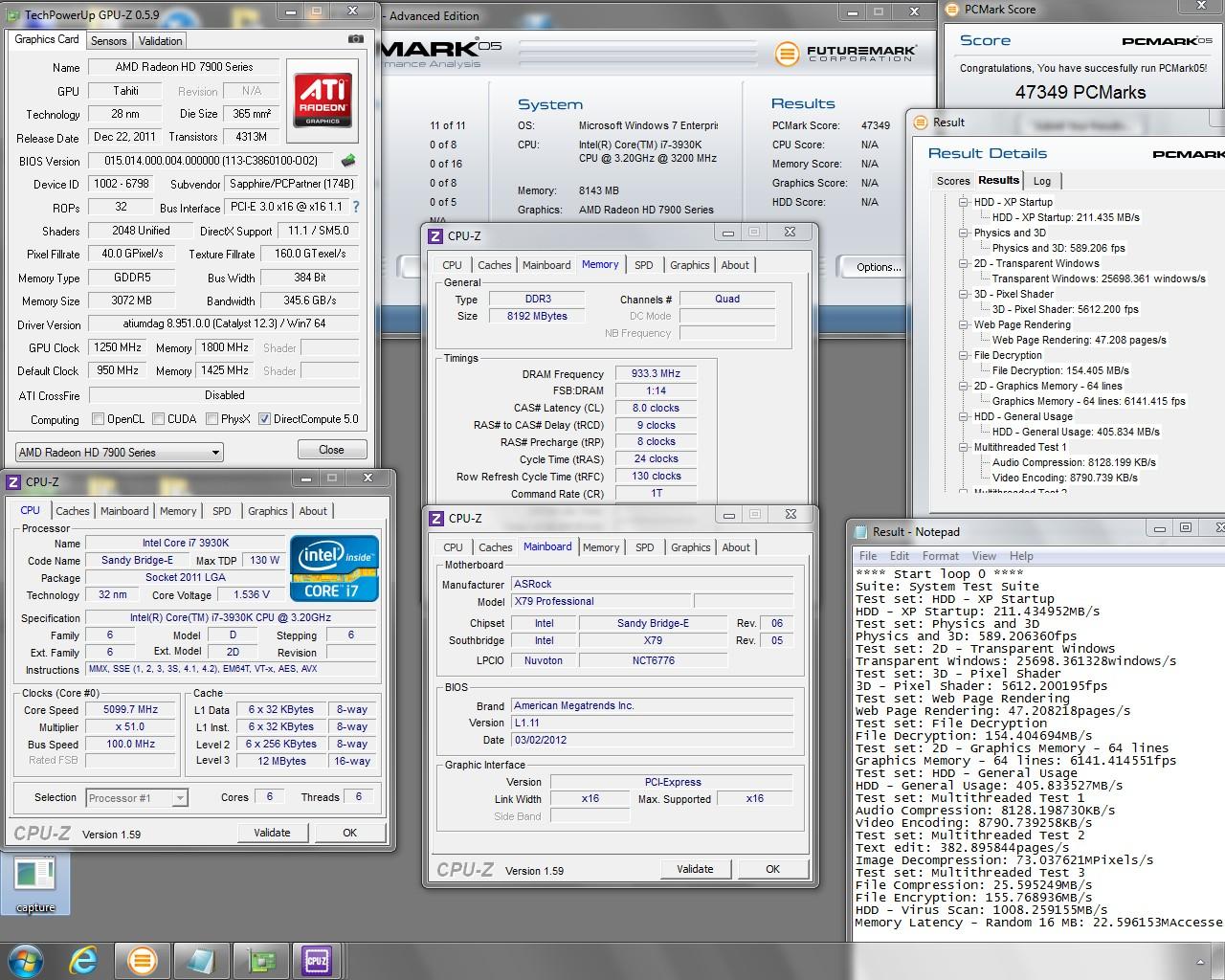The width and height of the screenshot is (1225, 980).
Task: Open Caches tab in CPU-Z CPU window
Action: [x=73, y=511]
